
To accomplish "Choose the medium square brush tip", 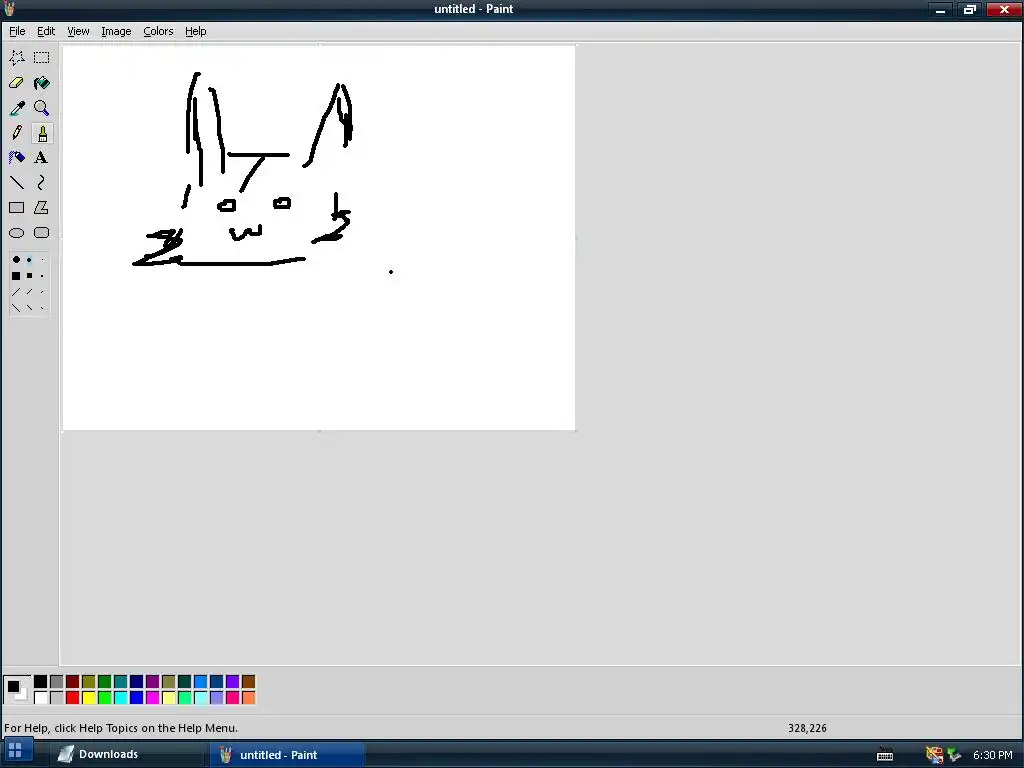I will [29, 276].
